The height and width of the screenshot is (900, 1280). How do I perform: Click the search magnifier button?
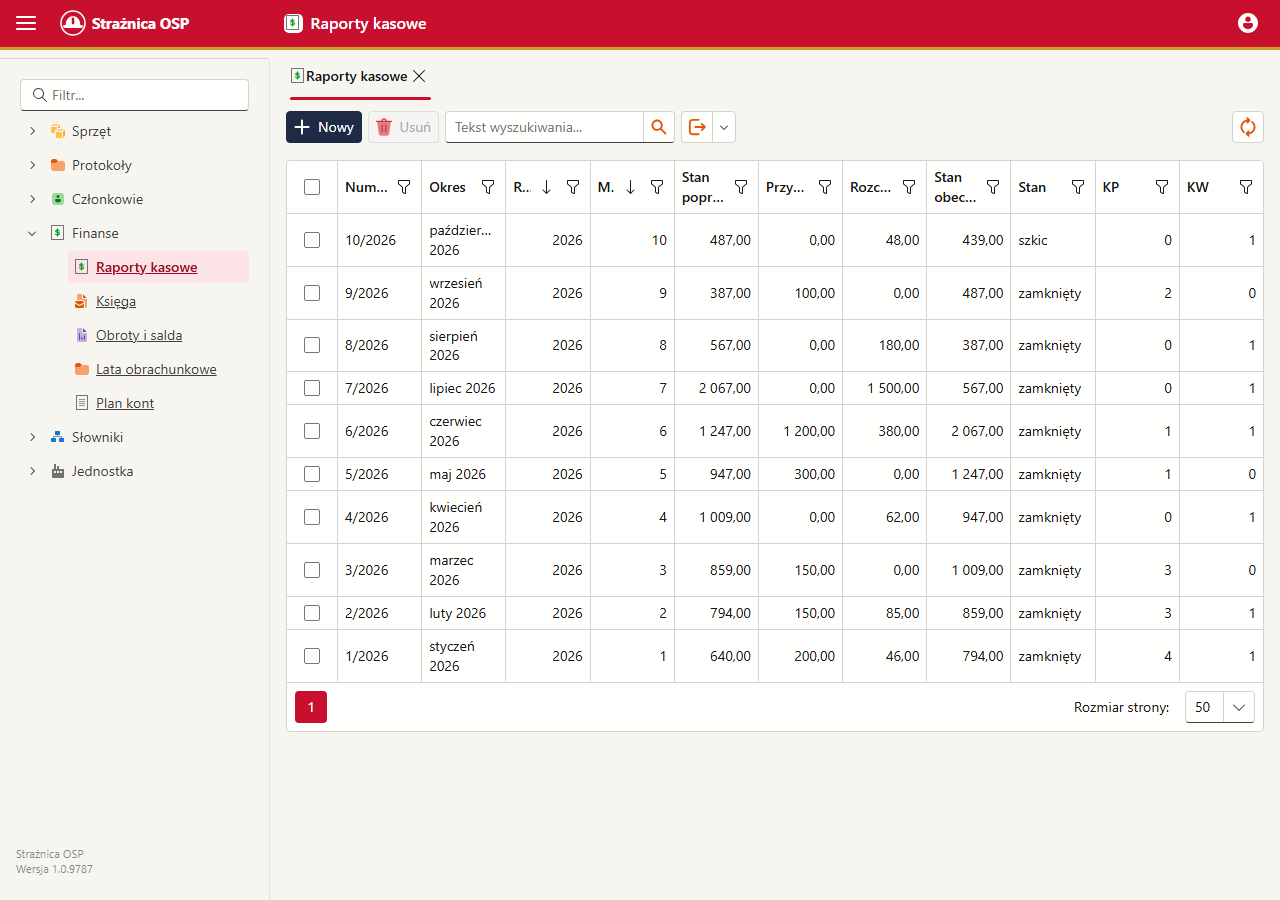pos(659,127)
